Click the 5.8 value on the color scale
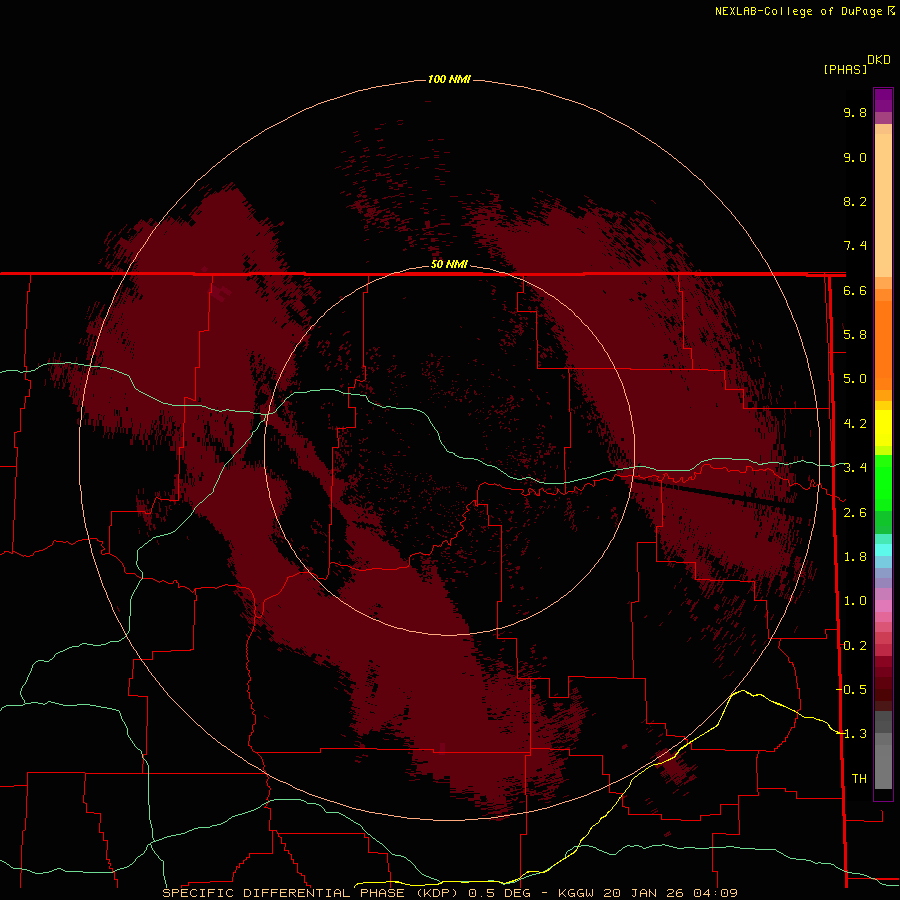Image resolution: width=900 pixels, height=900 pixels. tap(855, 335)
